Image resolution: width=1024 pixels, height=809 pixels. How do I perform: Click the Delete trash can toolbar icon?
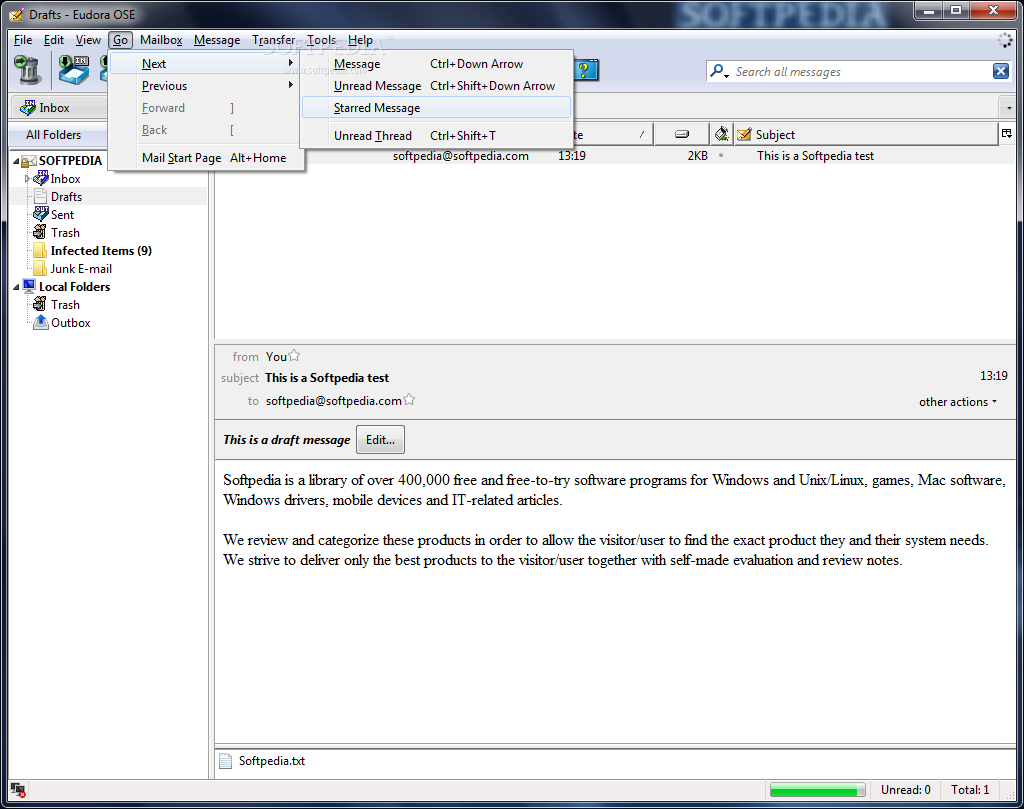(27, 70)
